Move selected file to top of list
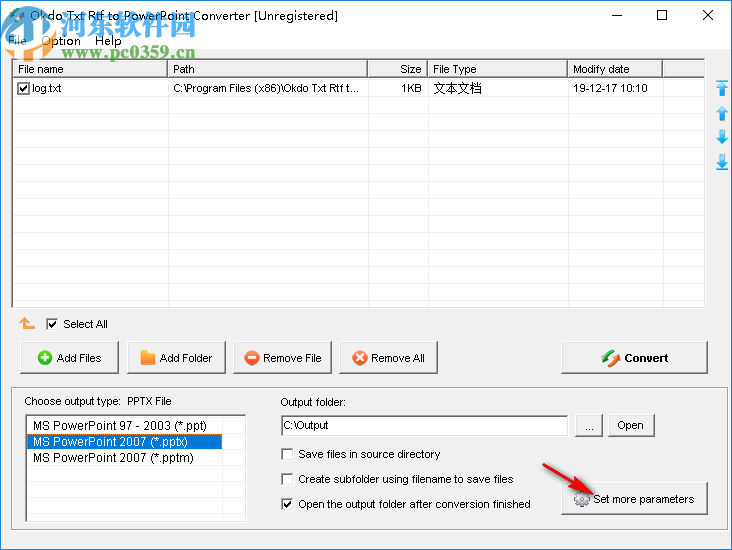The width and height of the screenshot is (732, 550). [722, 88]
